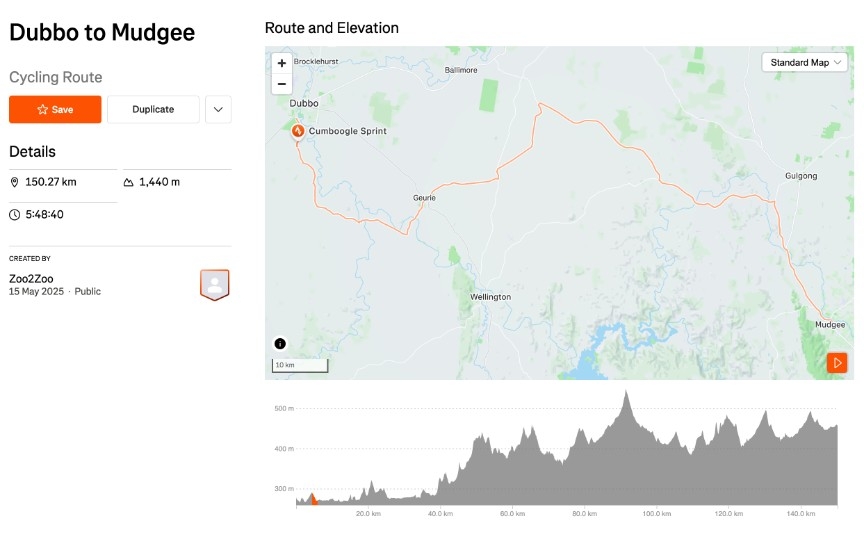864x540 pixels.
Task: Click the Wellington town label on map
Action: 490,297
